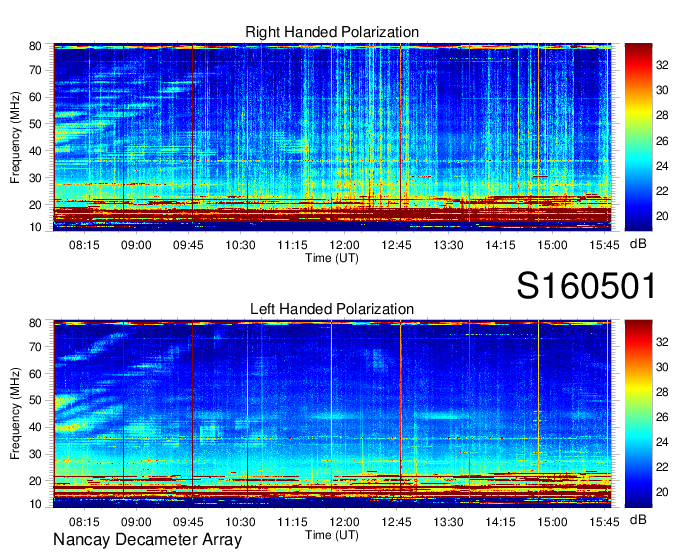Click the 26 value on Right Handed colorbar
This screenshot has height=552, width=680.
coord(662,141)
